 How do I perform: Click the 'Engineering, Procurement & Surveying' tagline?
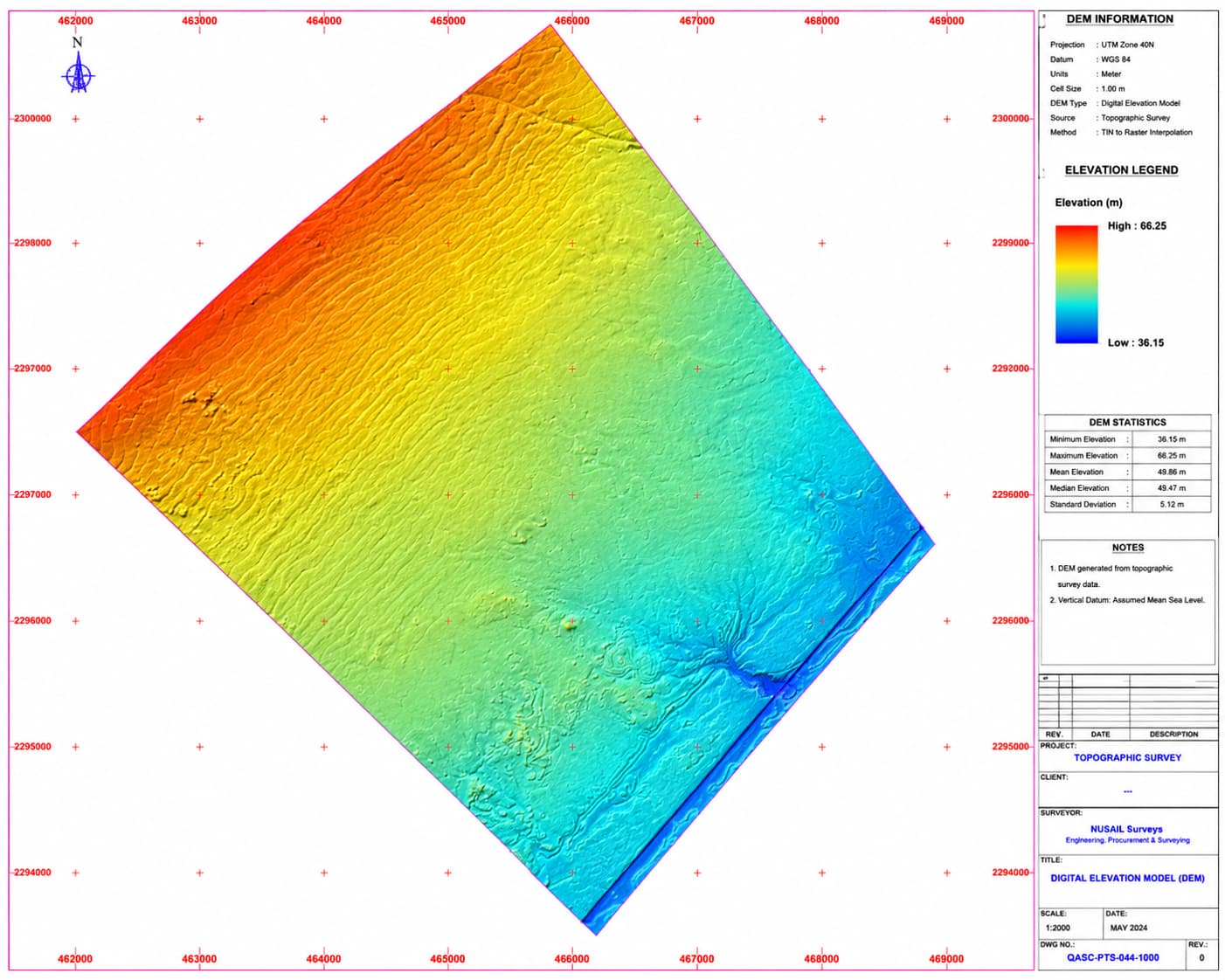pyautogui.click(x=1127, y=840)
